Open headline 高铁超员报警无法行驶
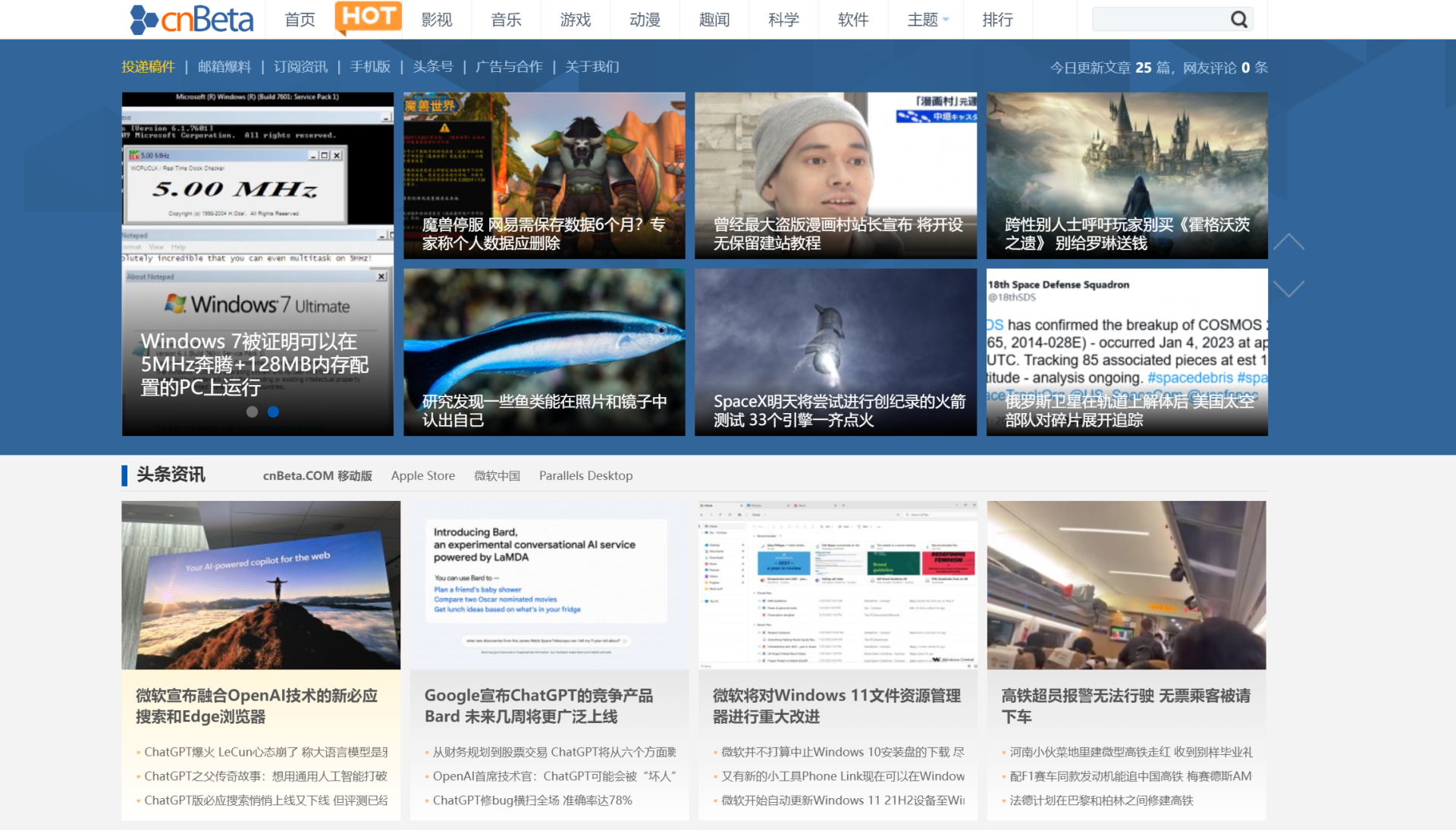 coord(1126,706)
